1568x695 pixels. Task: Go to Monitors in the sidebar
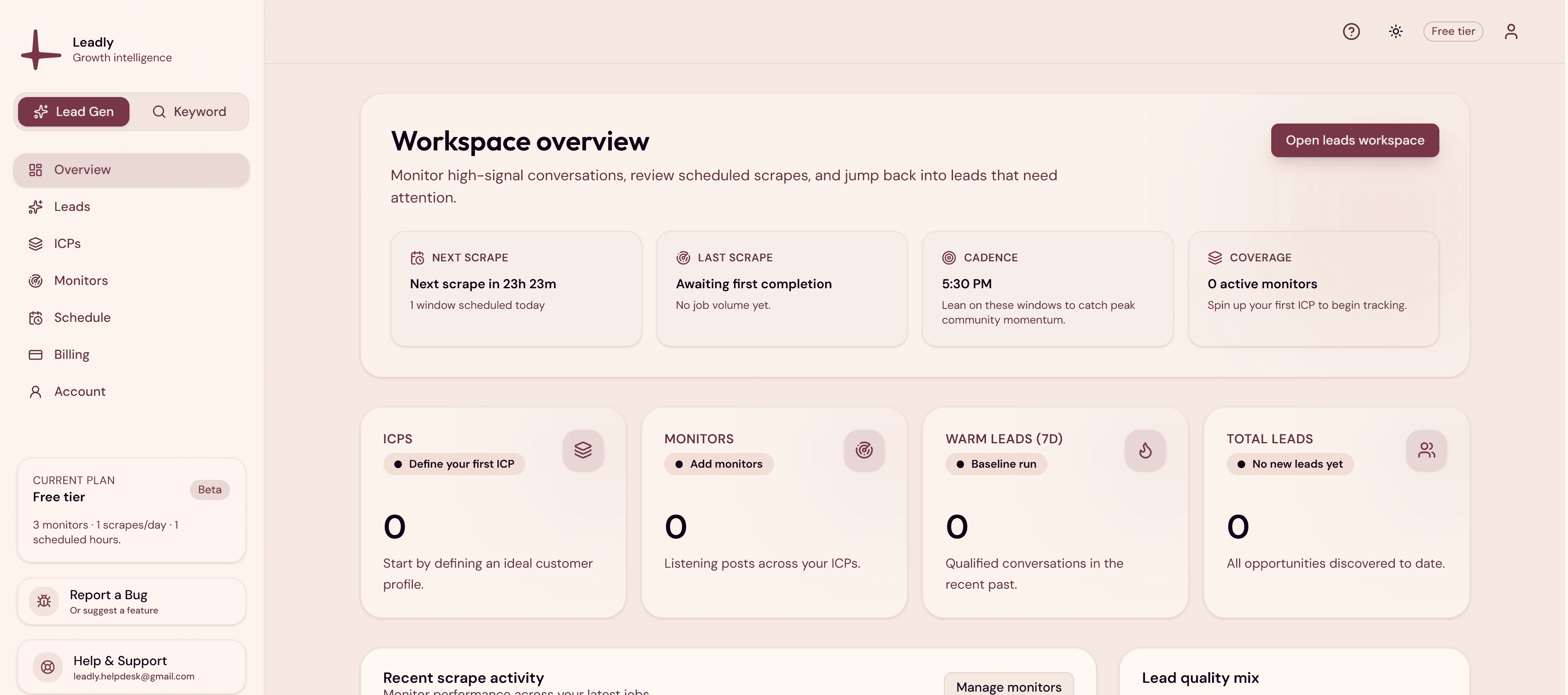(x=80, y=281)
